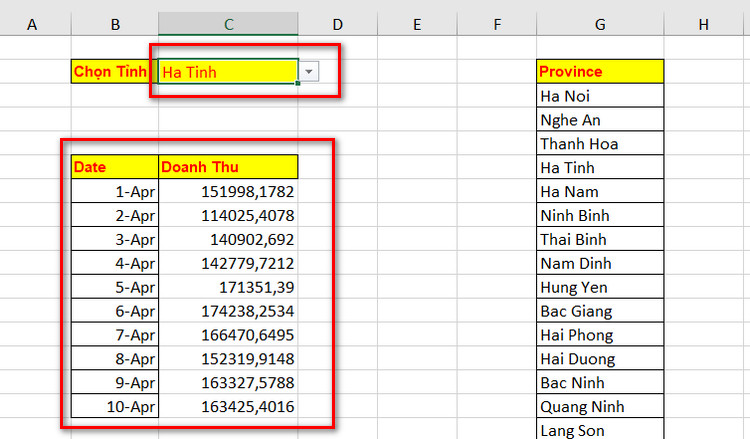Select Ha Tinh in Province list
750x439 pixels.
(x=600, y=167)
